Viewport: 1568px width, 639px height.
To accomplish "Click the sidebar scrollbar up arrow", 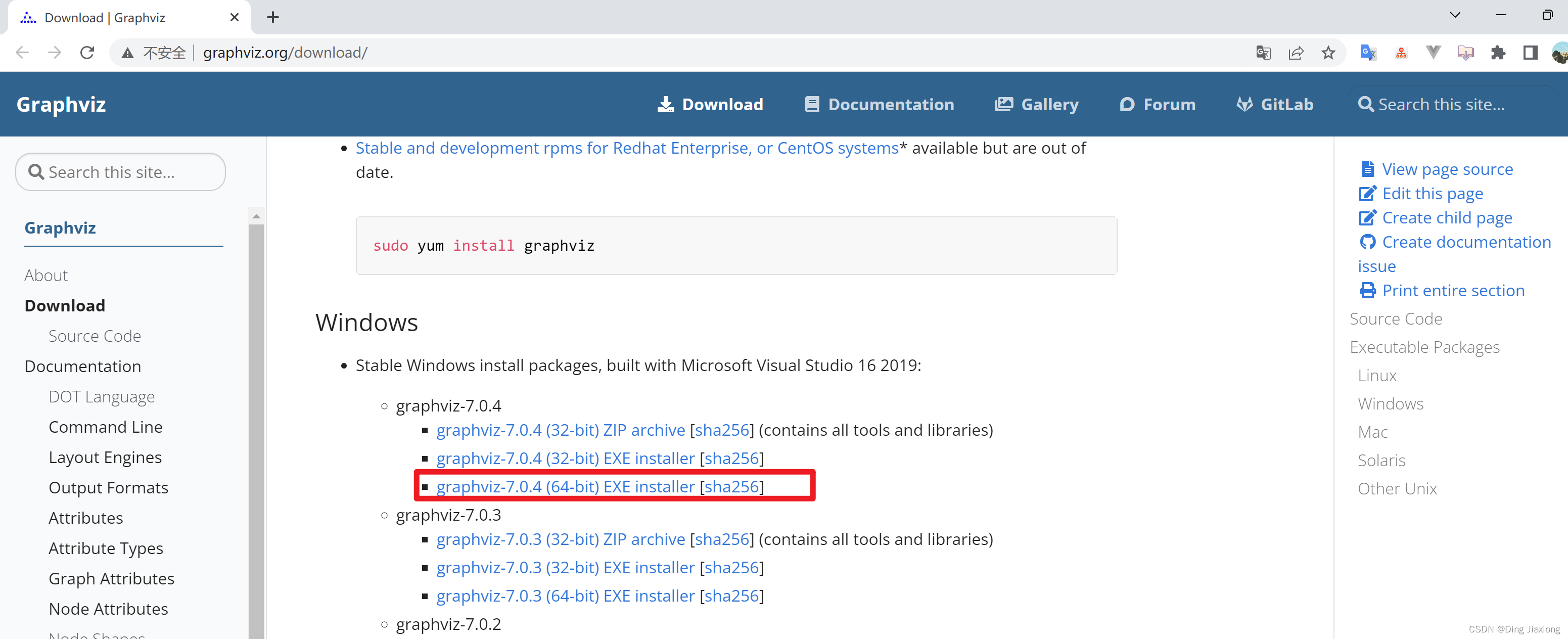I will click(256, 217).
